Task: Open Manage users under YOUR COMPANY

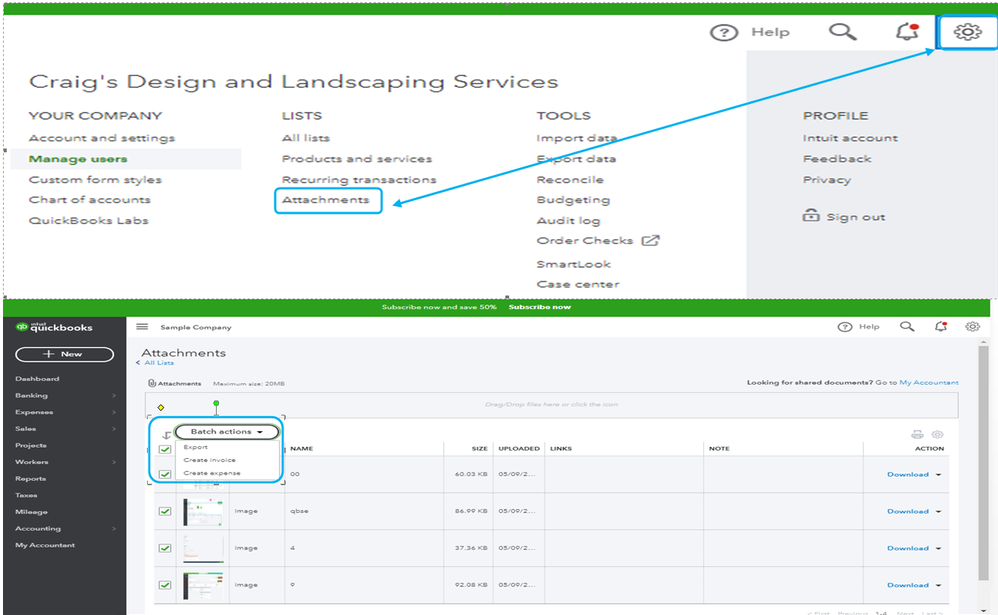Action: point(78,159)
